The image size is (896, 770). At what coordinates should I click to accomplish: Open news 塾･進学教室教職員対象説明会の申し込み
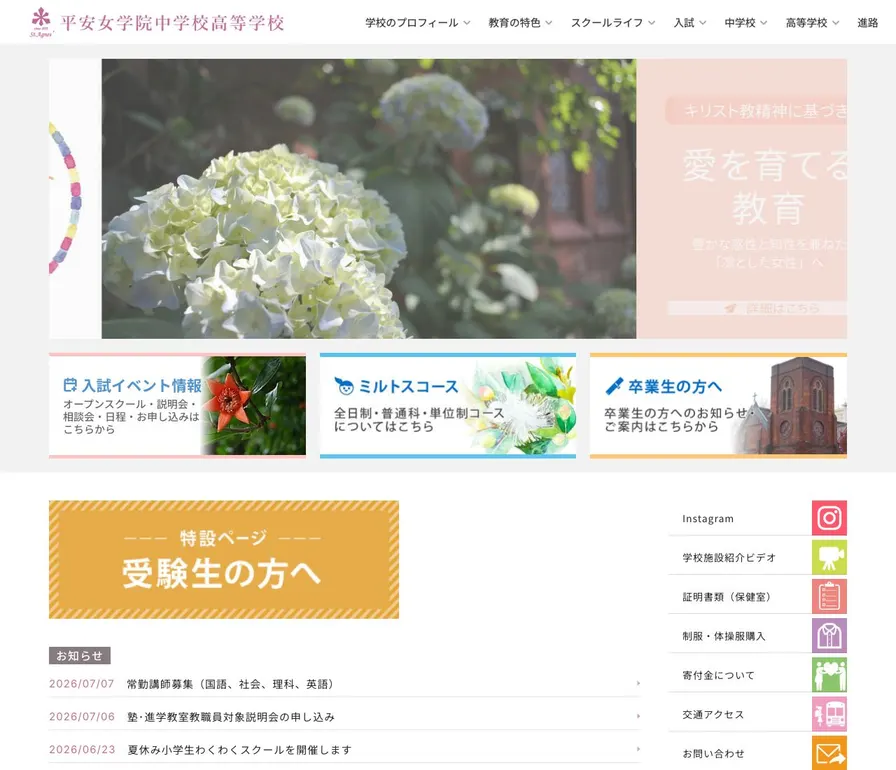[x=231, y=717]
